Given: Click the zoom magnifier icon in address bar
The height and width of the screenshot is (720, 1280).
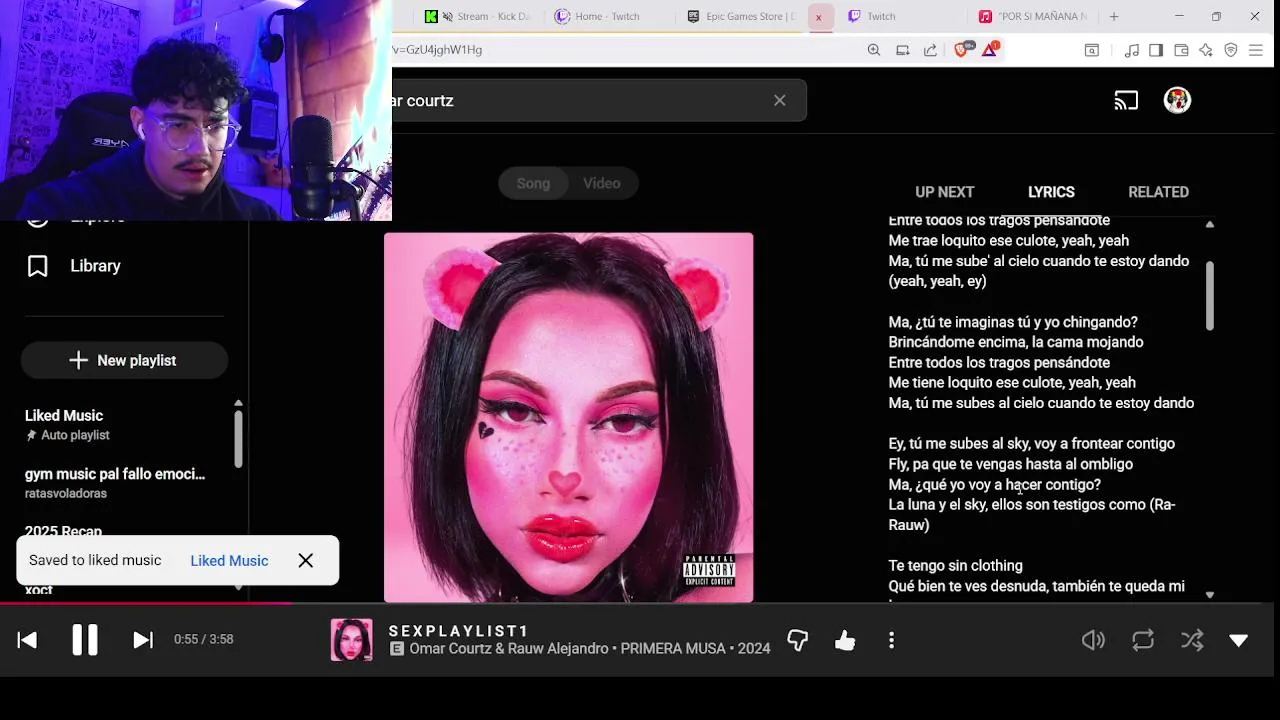Looking at the screenshot, I should [x=874, y=50].
